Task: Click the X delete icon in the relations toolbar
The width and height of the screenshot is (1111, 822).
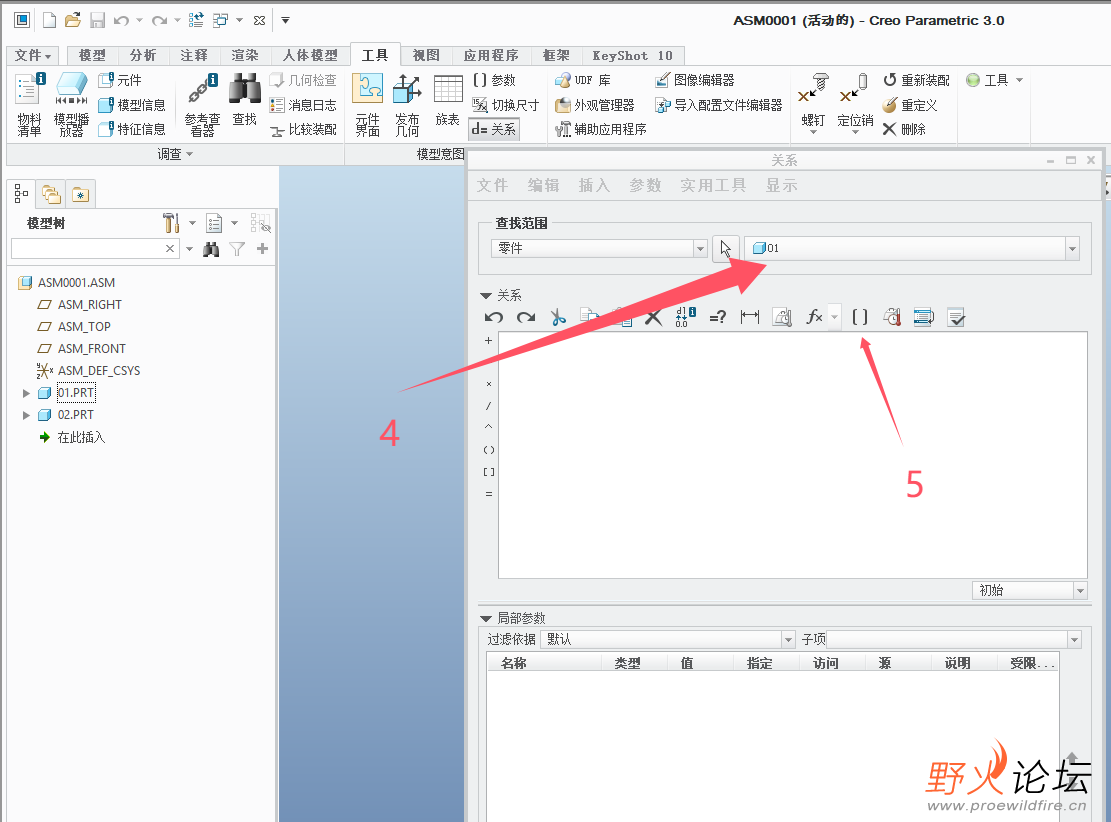Action: (653, 317)
